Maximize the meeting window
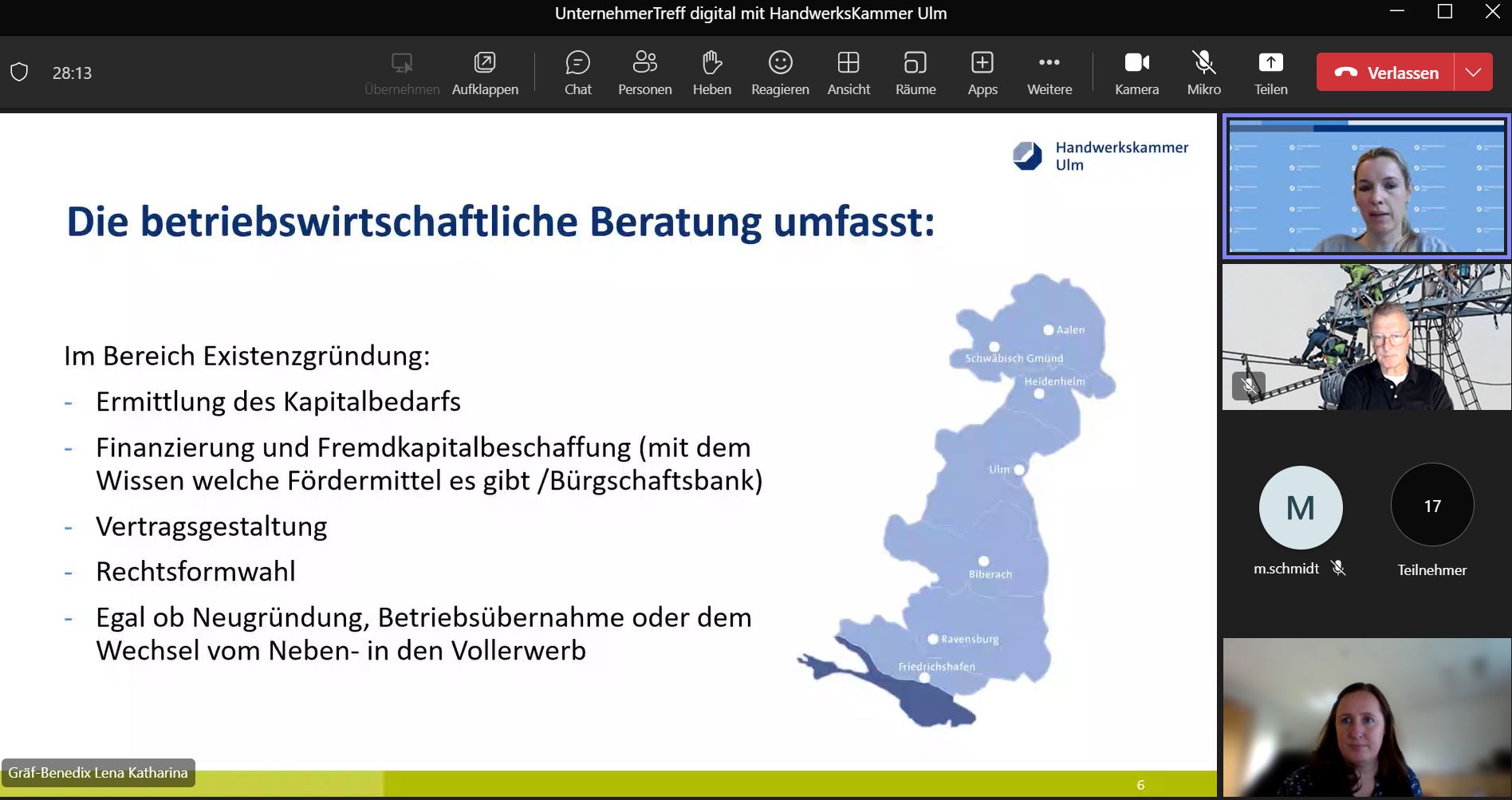The image size is (1512, 800). point(1444,12)
